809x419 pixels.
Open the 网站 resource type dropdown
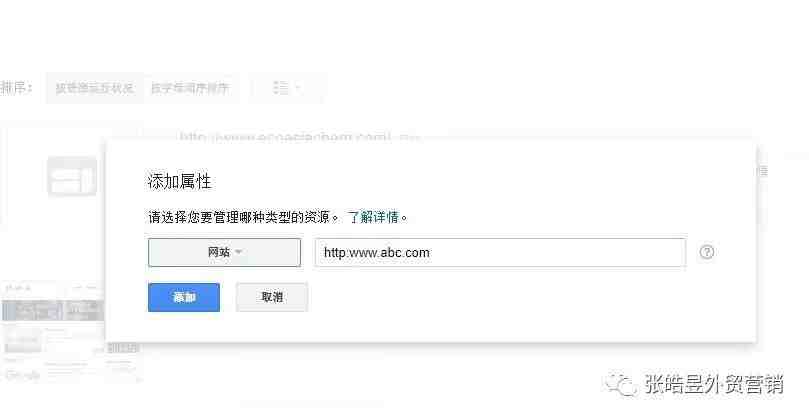click(x=224, y=252)
